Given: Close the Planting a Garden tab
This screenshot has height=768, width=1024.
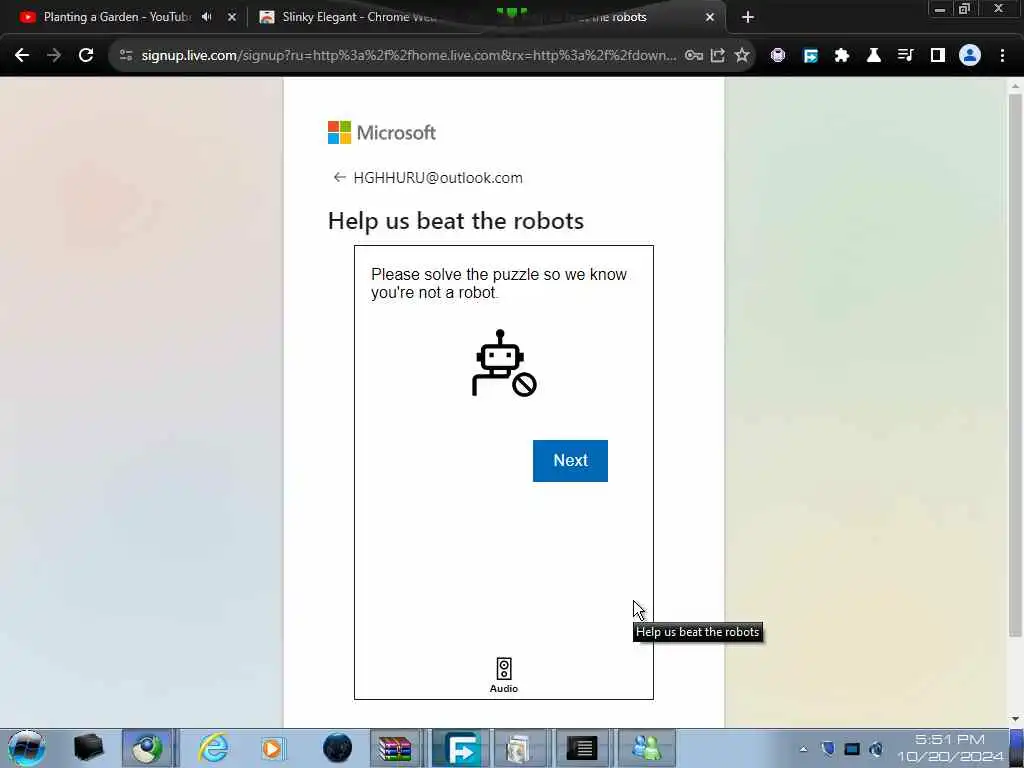Looking at the screenshot, I should tap(232, 17).
